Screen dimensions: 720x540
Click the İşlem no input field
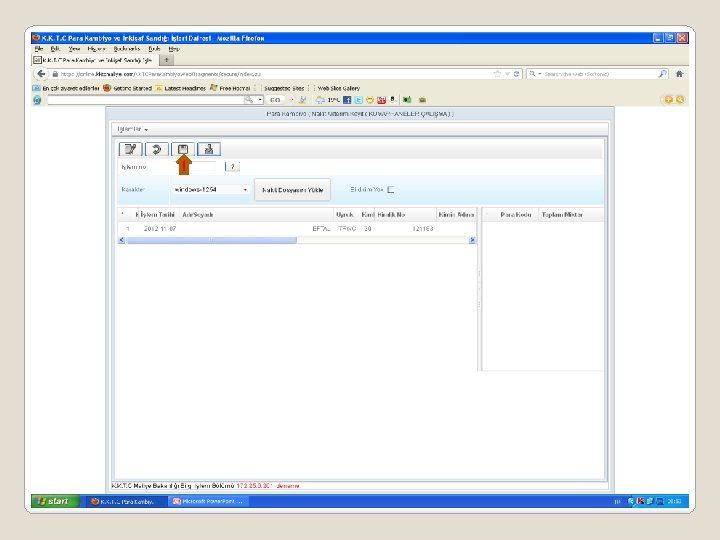[x=195, y=167]
